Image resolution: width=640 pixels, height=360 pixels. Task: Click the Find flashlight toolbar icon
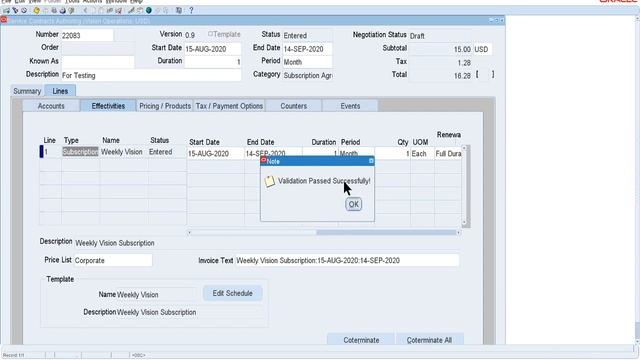coord(15,10)
